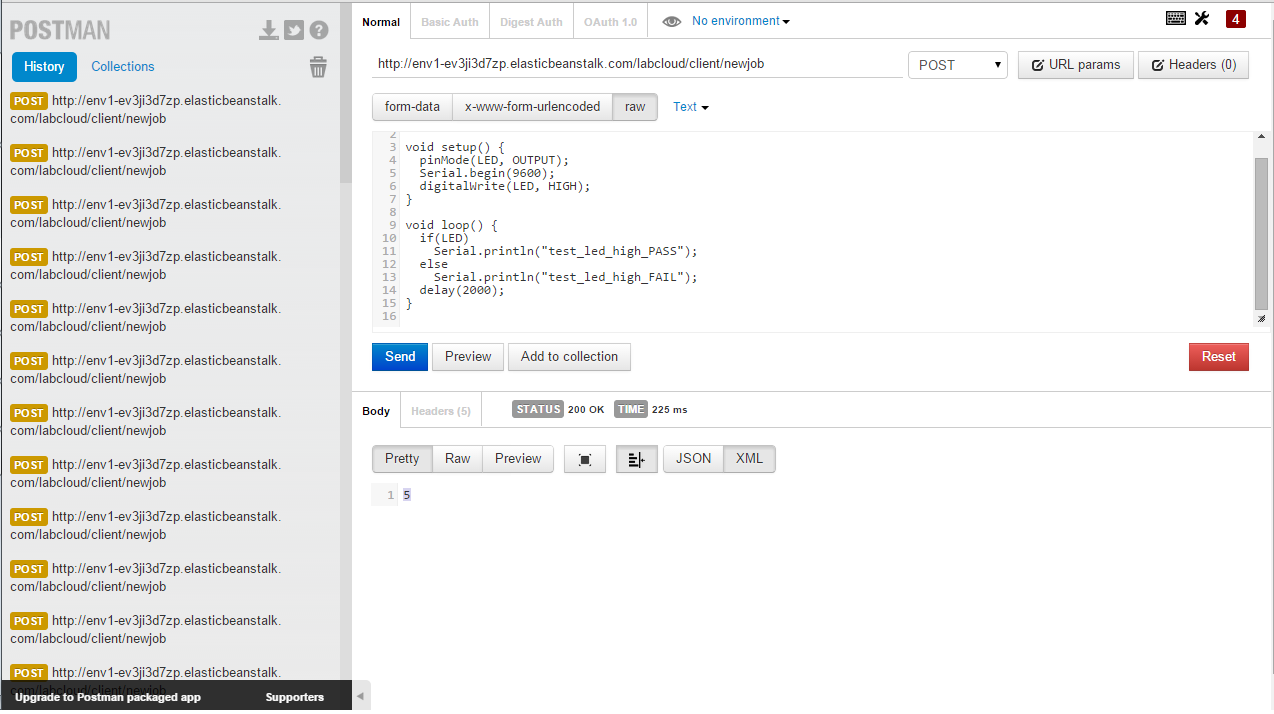The width and height of the screenshot is (1274, 714).
Task: Select the Basic Auth tab
Action: coord(449,21)
